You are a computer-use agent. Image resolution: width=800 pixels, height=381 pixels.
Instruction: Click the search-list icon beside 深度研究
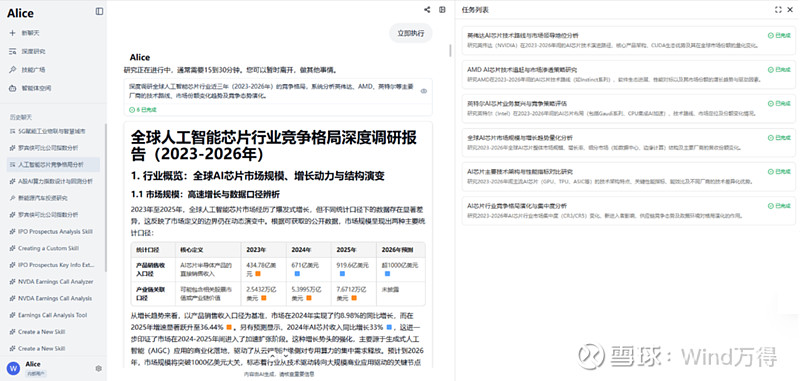point(12,52)
